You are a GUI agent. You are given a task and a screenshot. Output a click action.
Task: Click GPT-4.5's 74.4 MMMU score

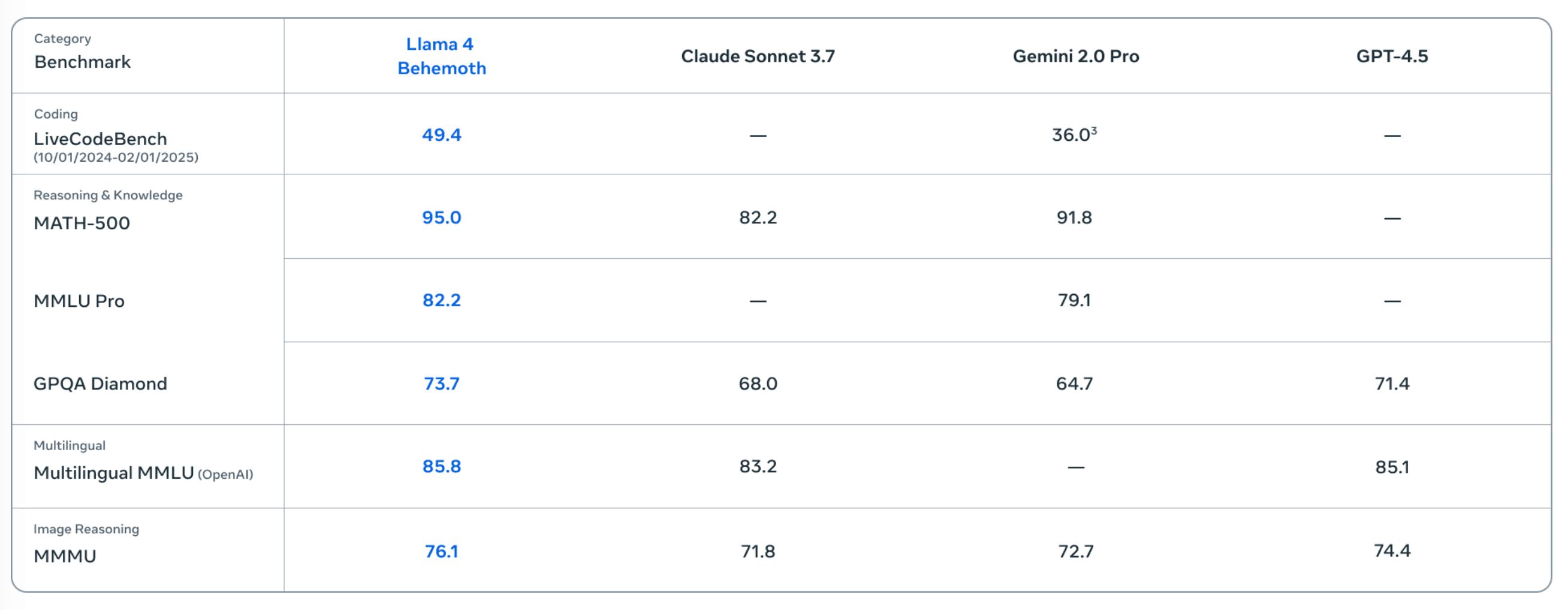point(1392,550)
